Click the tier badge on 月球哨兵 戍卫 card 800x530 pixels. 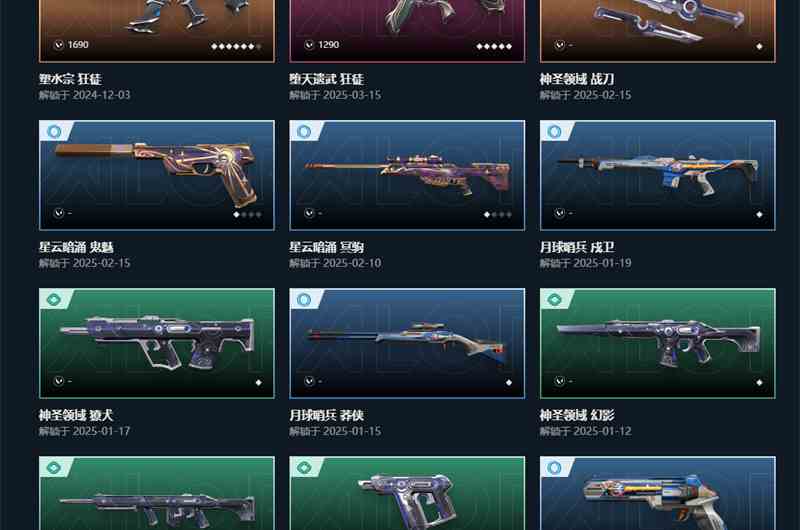554,132
